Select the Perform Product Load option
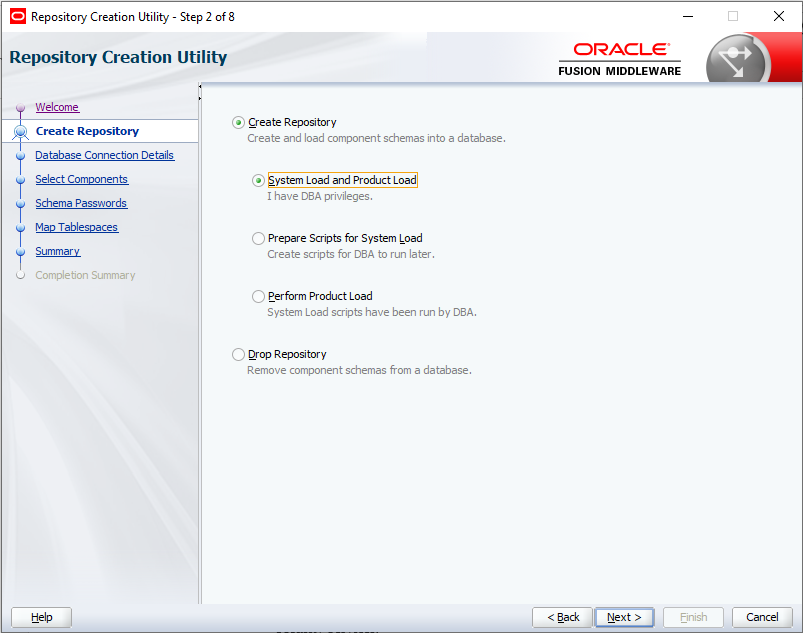This screenshot has height=633, width=803. pos(258,296)
